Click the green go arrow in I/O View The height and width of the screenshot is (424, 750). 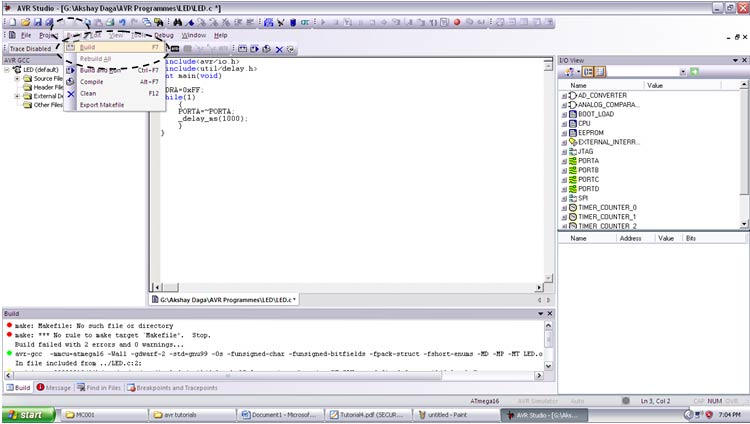694,72
